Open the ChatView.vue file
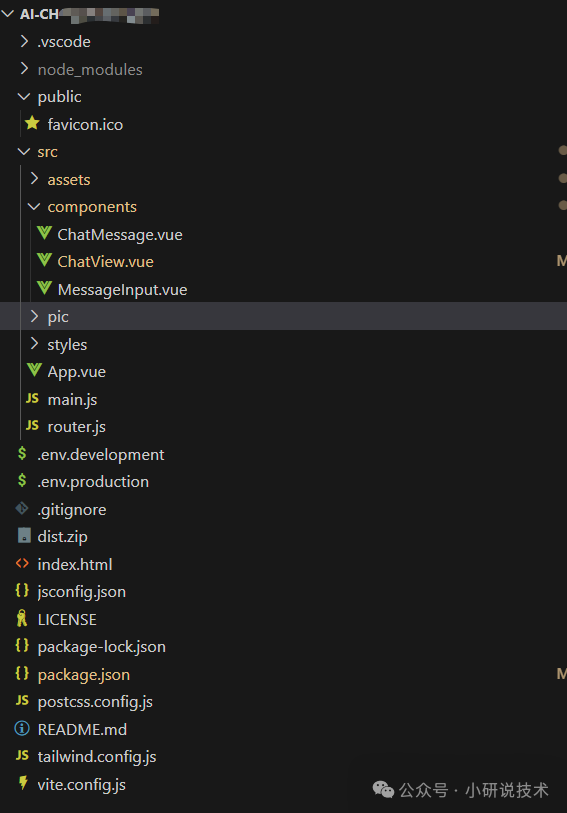 105,262
